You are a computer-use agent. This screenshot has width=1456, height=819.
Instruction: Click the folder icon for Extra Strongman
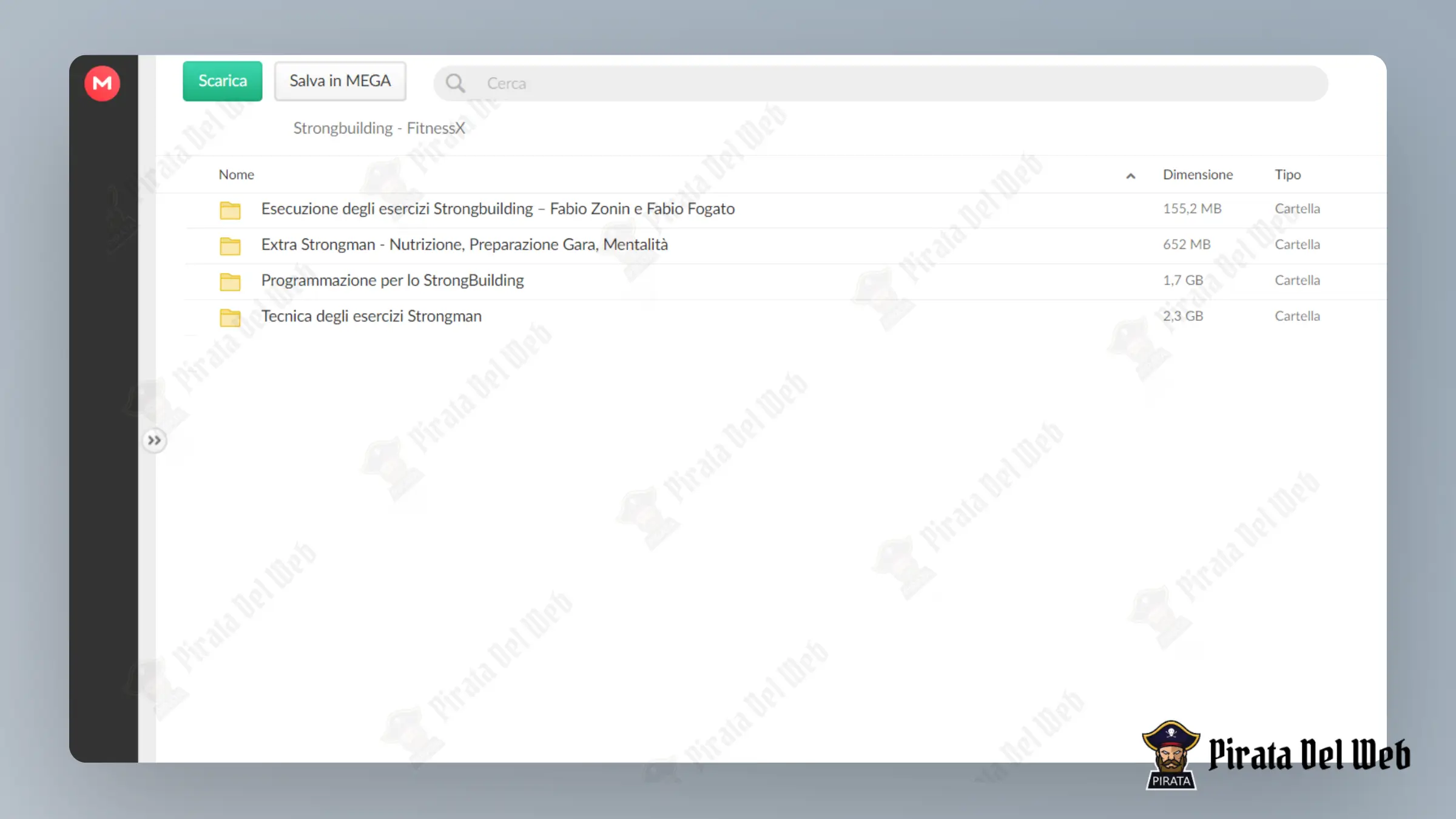click(x=230, y=246)
